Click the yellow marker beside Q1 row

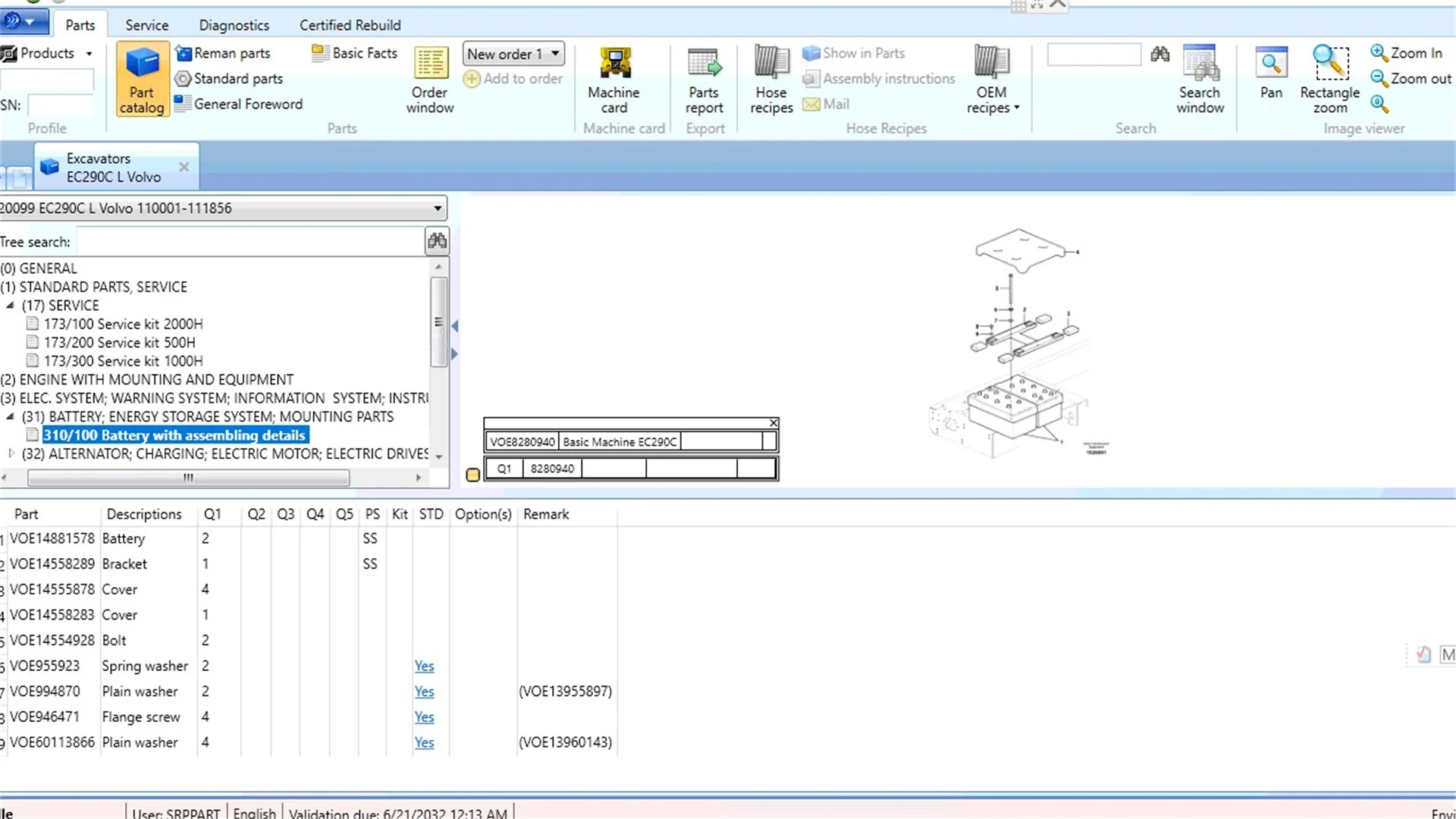click(x=473, y=475)
